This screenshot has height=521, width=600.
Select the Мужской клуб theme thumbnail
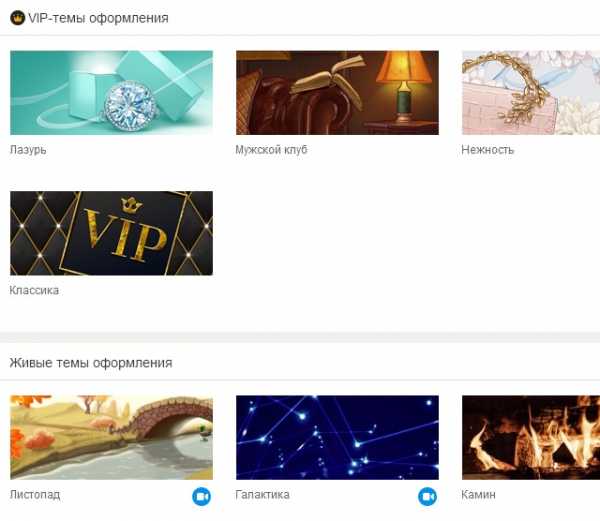pyautogui.click(x=338, y=93)
